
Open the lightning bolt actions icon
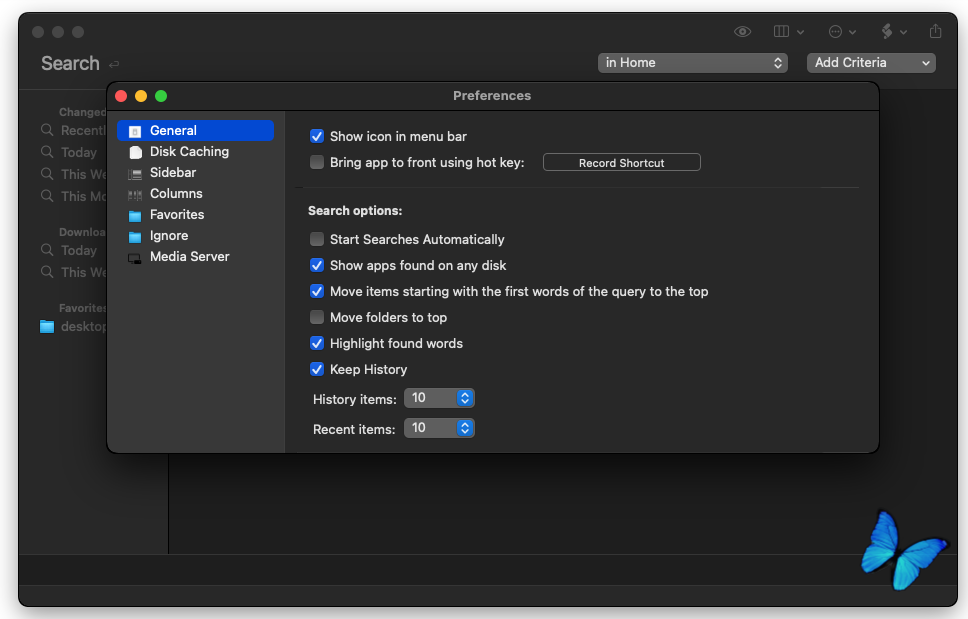point(886,32)
